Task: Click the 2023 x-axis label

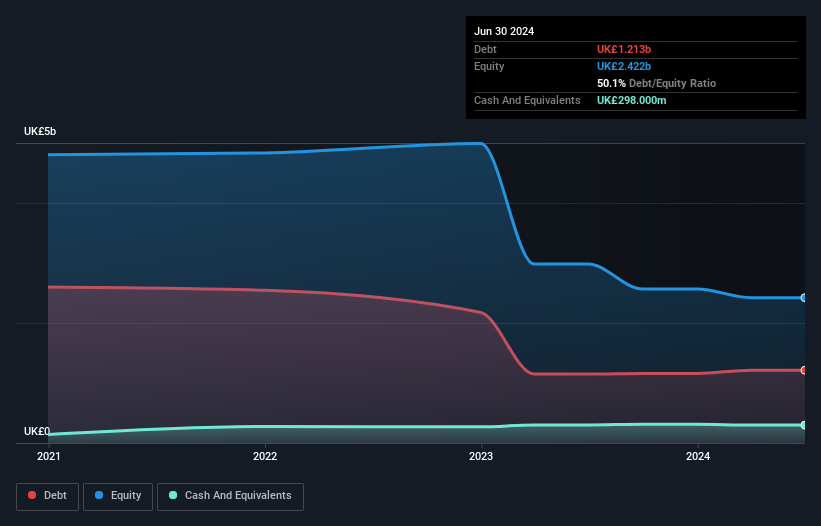Action: 481,456
